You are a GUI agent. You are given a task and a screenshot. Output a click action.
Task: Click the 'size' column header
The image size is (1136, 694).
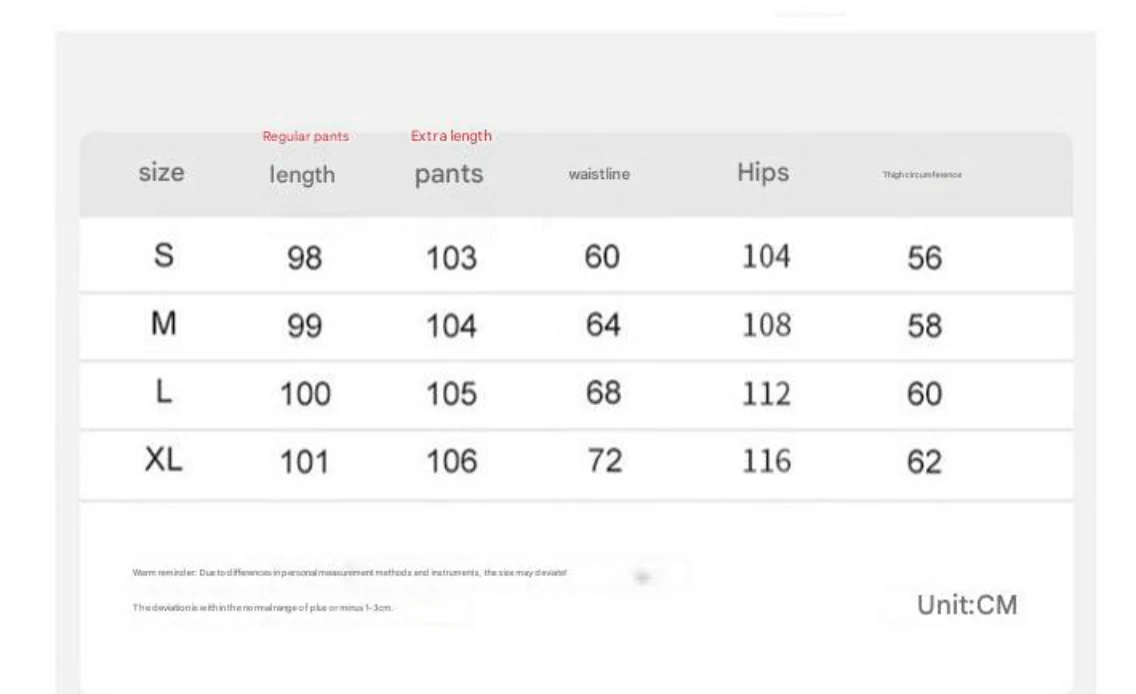coord(161,172)
